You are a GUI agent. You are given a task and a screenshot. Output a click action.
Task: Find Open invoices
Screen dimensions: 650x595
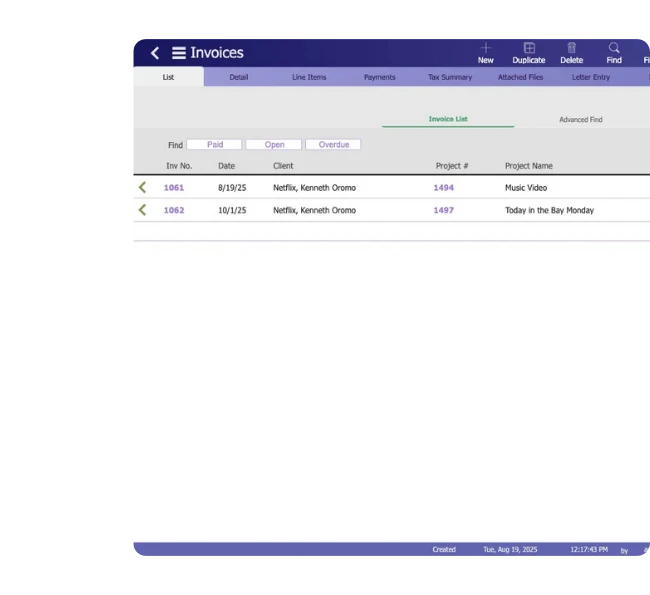point(274,144)
